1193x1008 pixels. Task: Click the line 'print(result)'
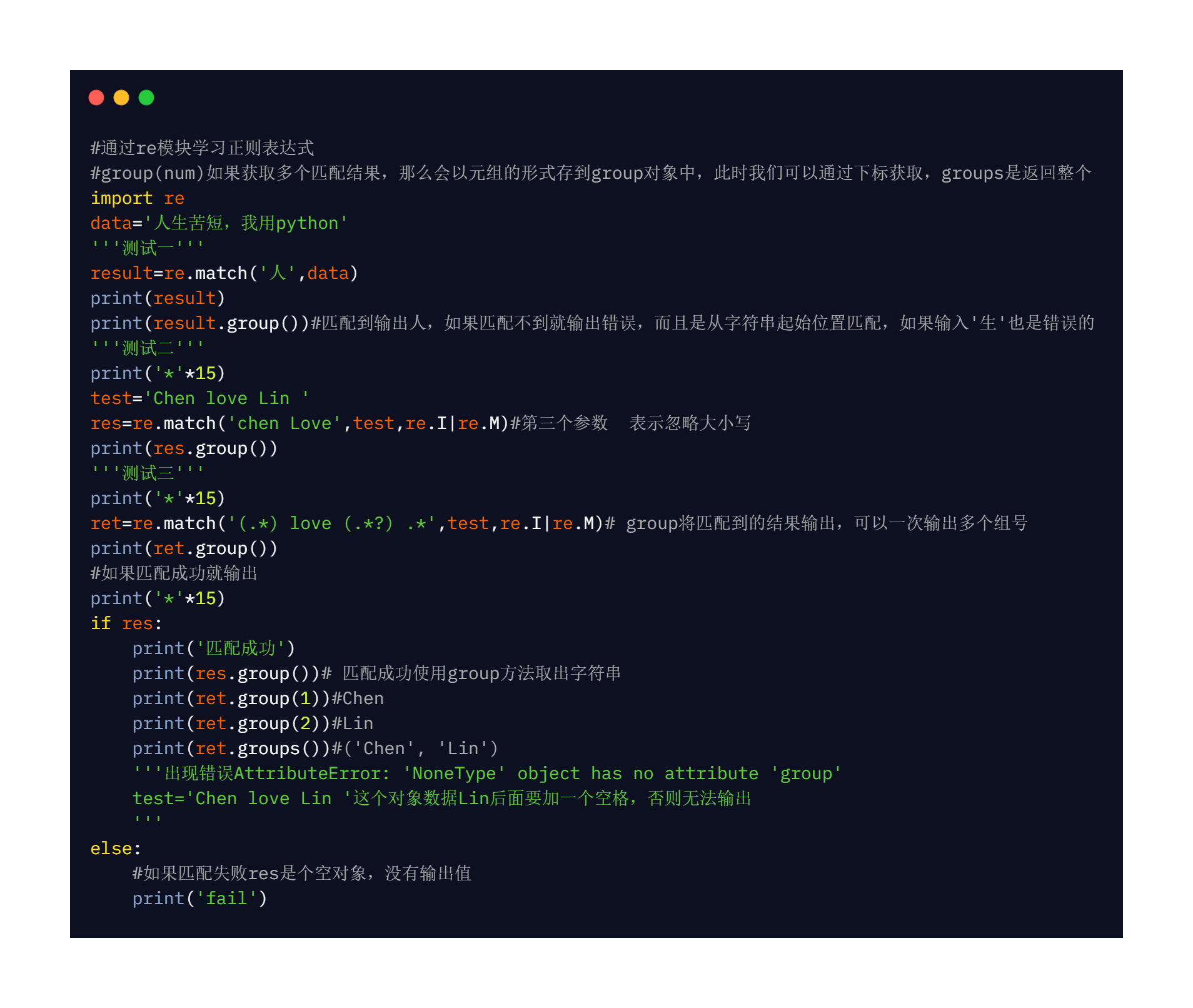click(x=158, y=298)
